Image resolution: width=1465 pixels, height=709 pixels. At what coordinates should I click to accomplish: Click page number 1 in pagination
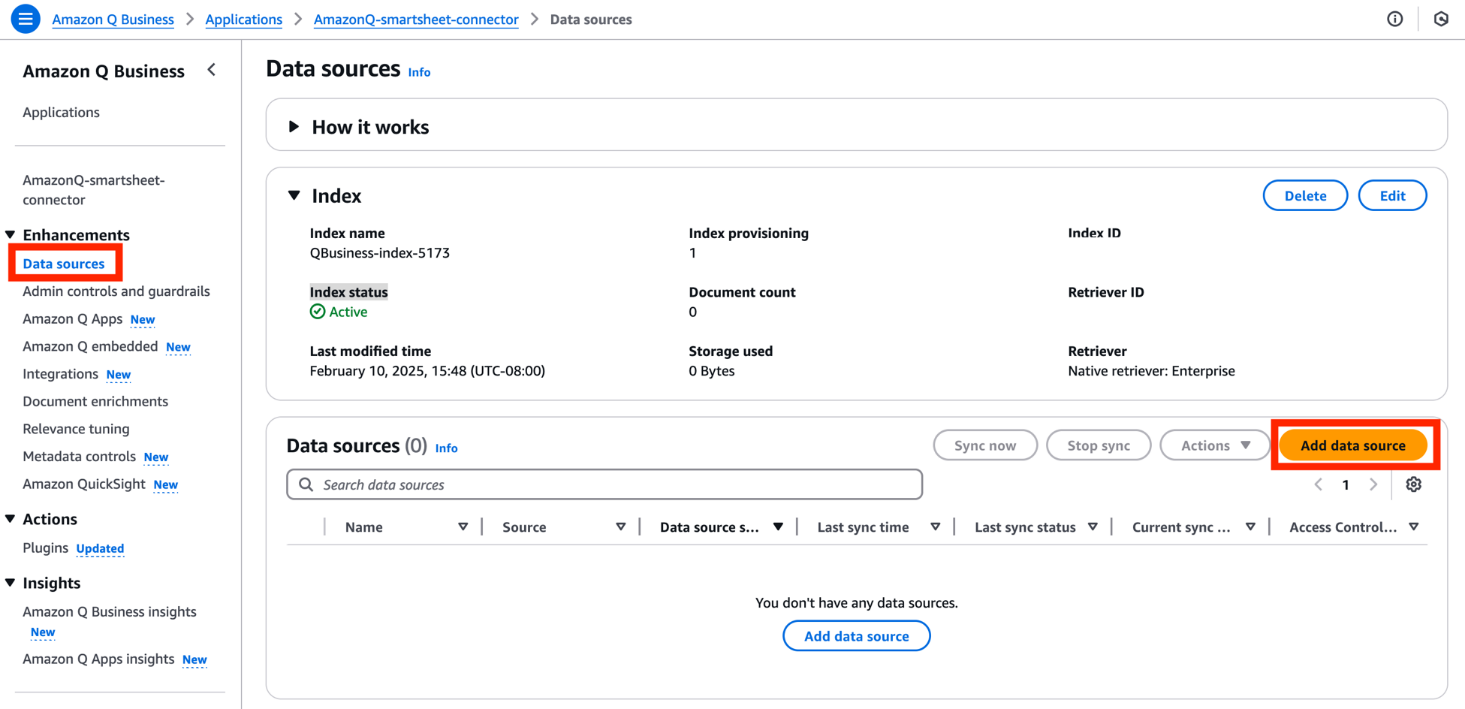[x=1345, y=485]
